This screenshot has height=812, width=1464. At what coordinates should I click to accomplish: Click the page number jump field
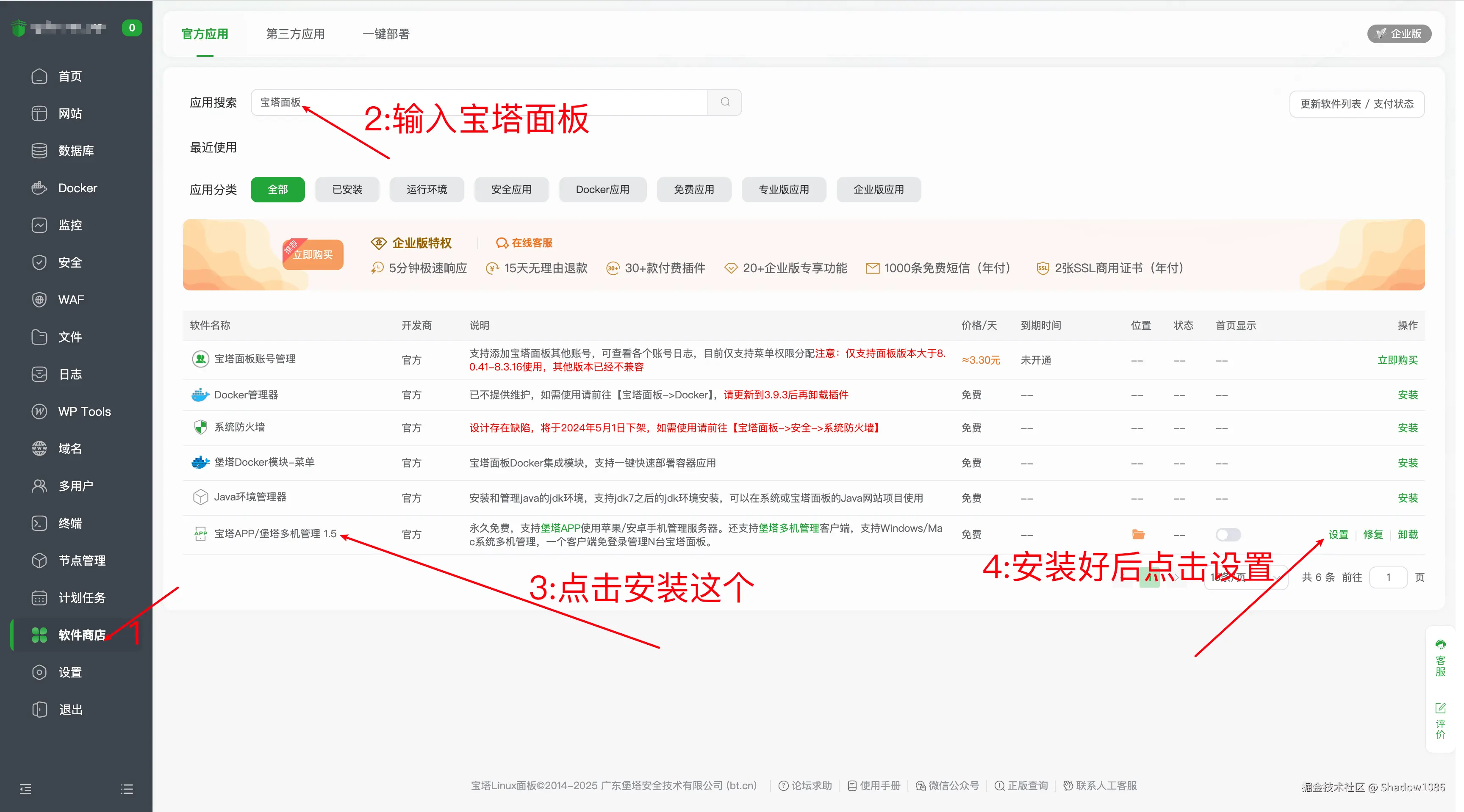(x=1388, y=577)
